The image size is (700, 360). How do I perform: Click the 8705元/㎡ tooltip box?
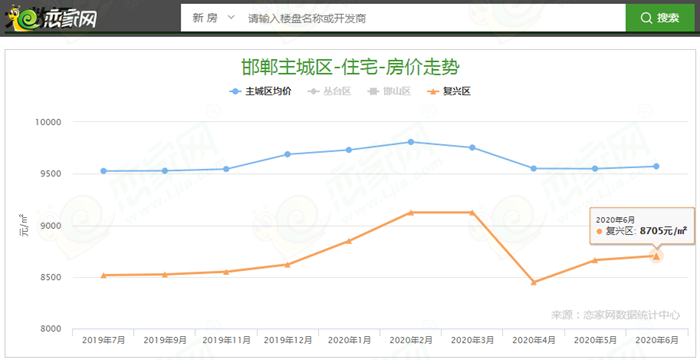point(642,226)
